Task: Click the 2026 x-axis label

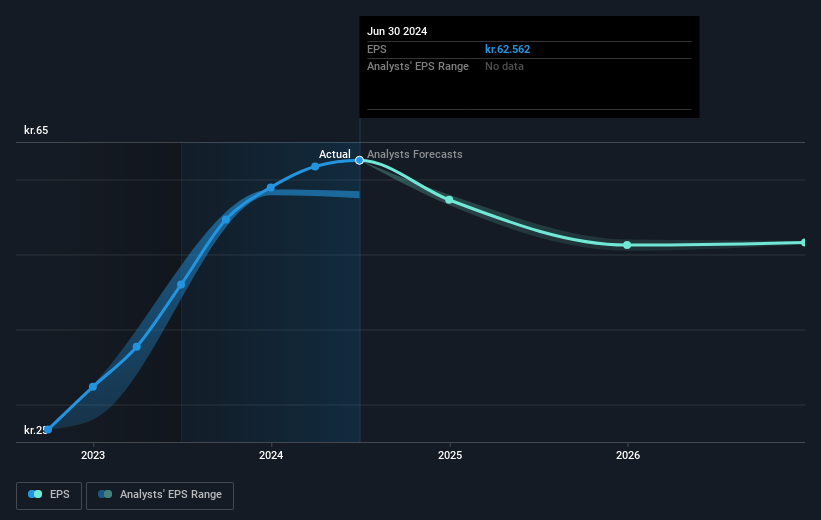Action: click(628, 456)
